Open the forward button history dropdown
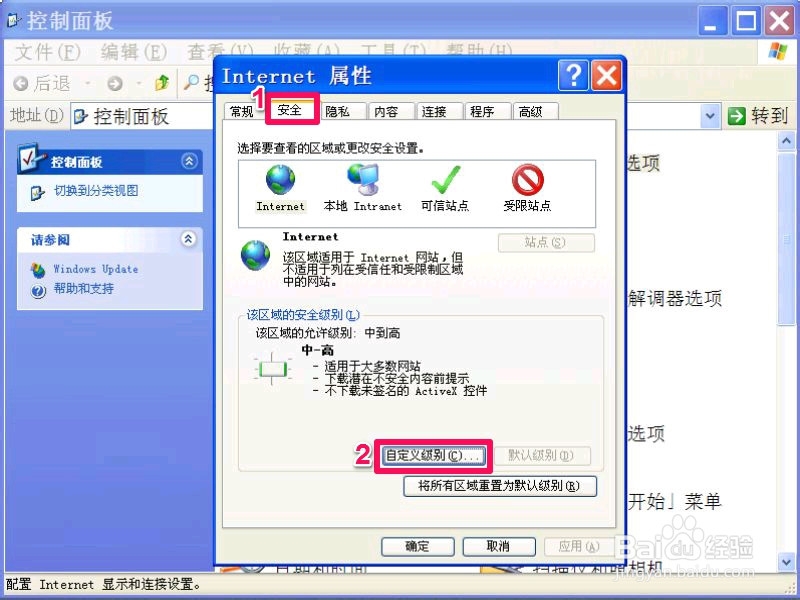800x600 pixels. click(x=139, y=83)
